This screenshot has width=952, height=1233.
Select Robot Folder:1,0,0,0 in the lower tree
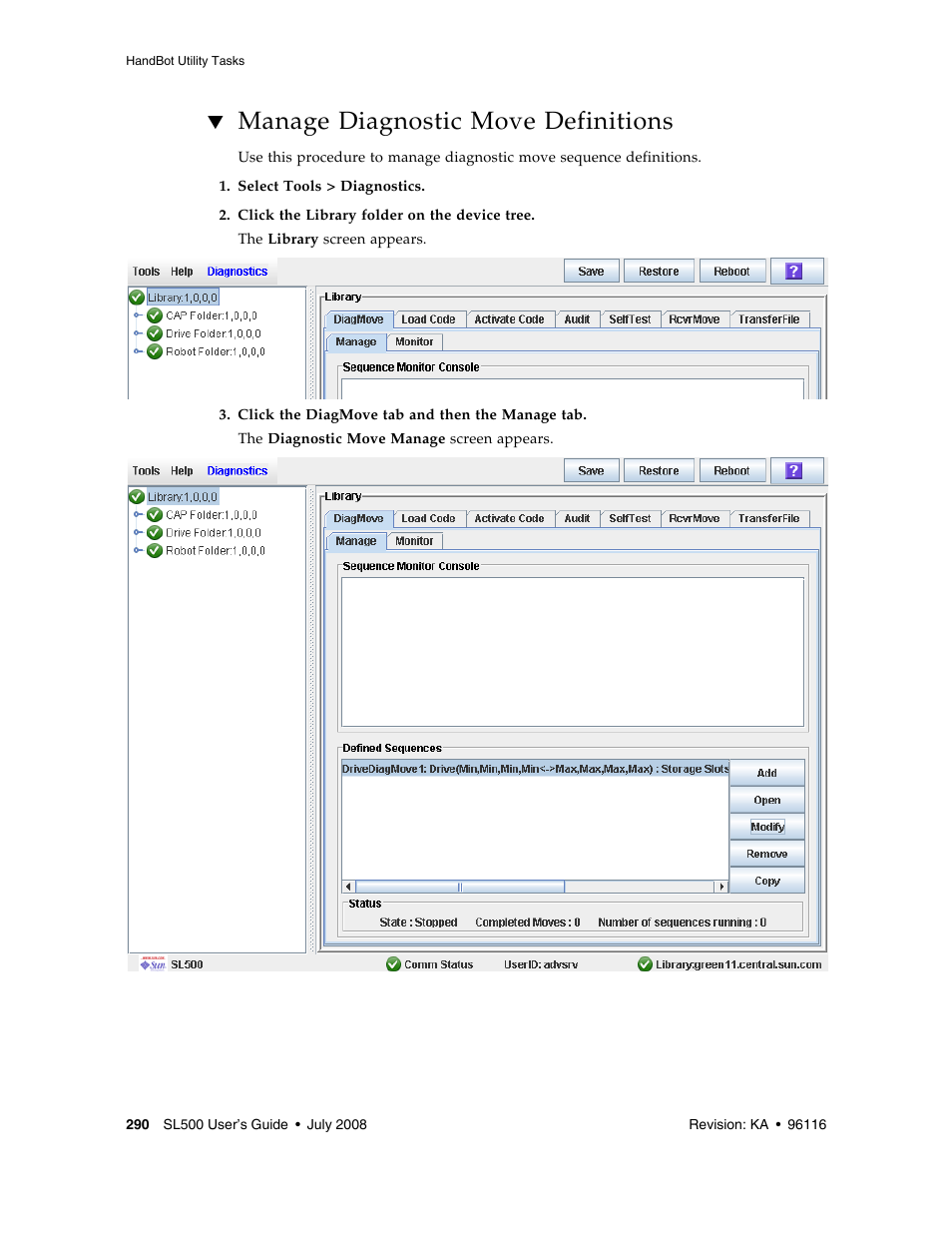click(x=216, y=551)
